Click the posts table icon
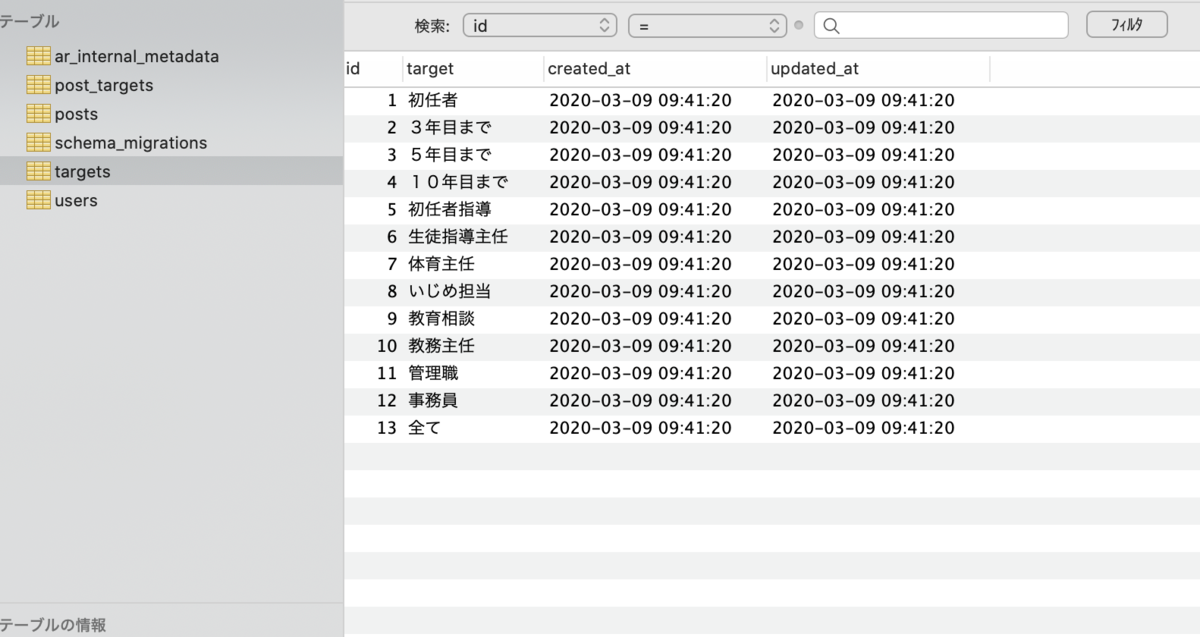The width and height of the screenshot is (1200, 637). click(38, 114)
